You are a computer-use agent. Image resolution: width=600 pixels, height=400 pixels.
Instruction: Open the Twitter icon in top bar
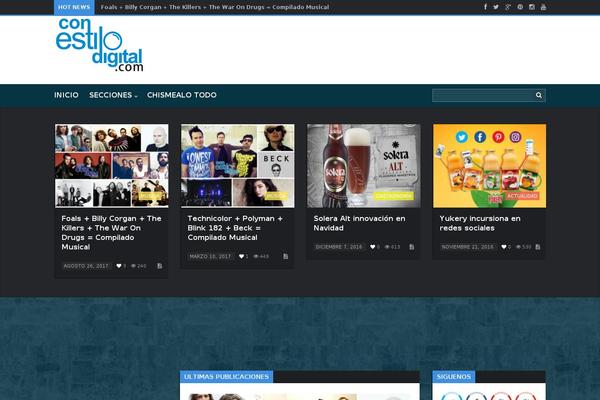[x=496, y=7]
